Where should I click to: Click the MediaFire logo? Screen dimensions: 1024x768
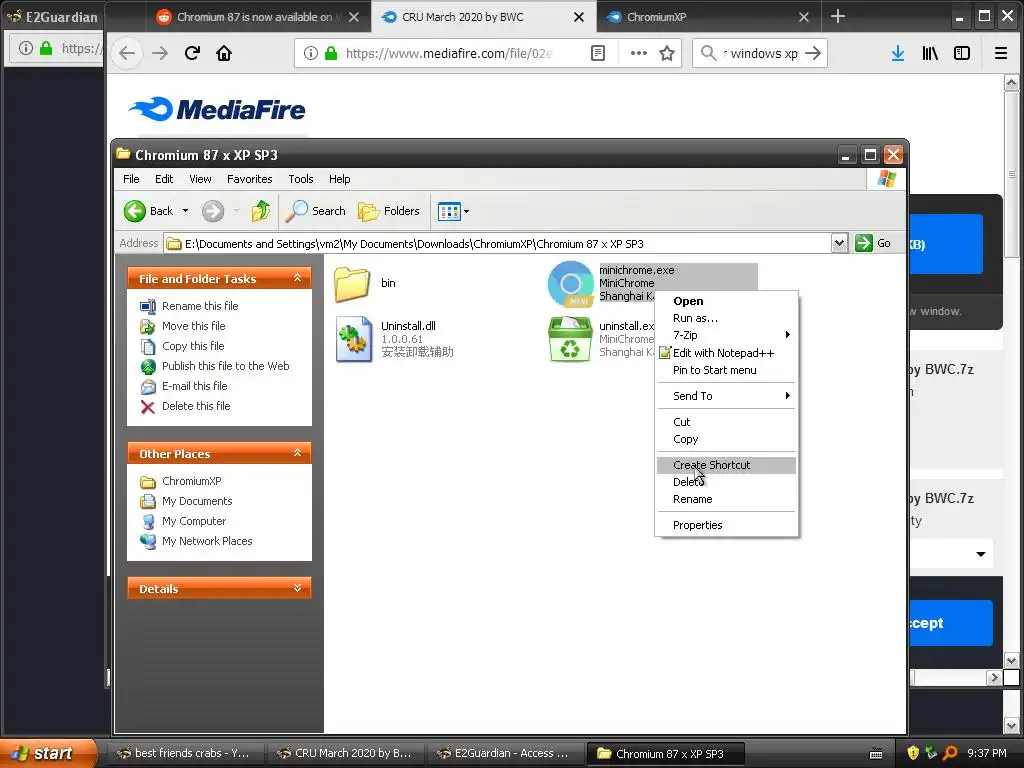coord(217,109)
